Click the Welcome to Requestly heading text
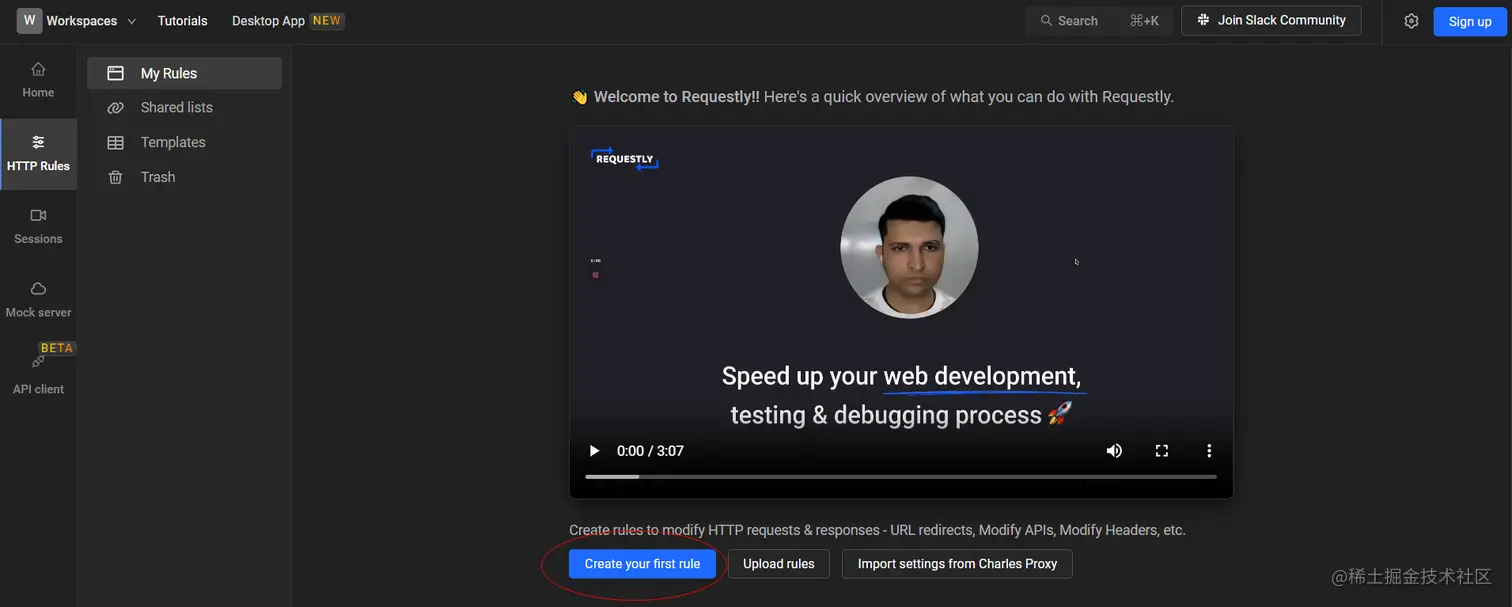Screen dimensions: 1512x607 click(x=677, y=97)
